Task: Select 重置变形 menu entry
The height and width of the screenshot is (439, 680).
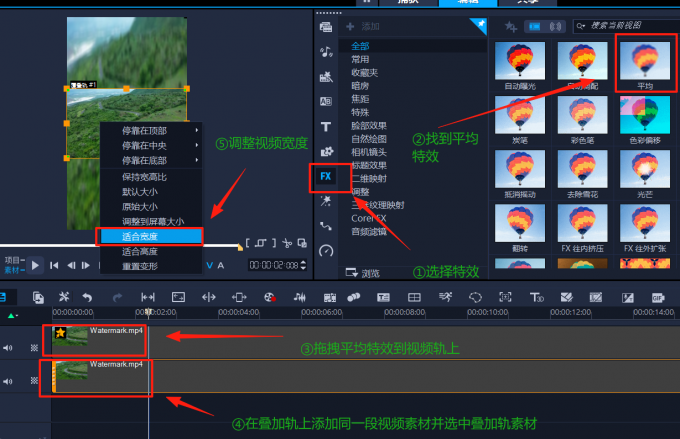Action: point(151,266)
